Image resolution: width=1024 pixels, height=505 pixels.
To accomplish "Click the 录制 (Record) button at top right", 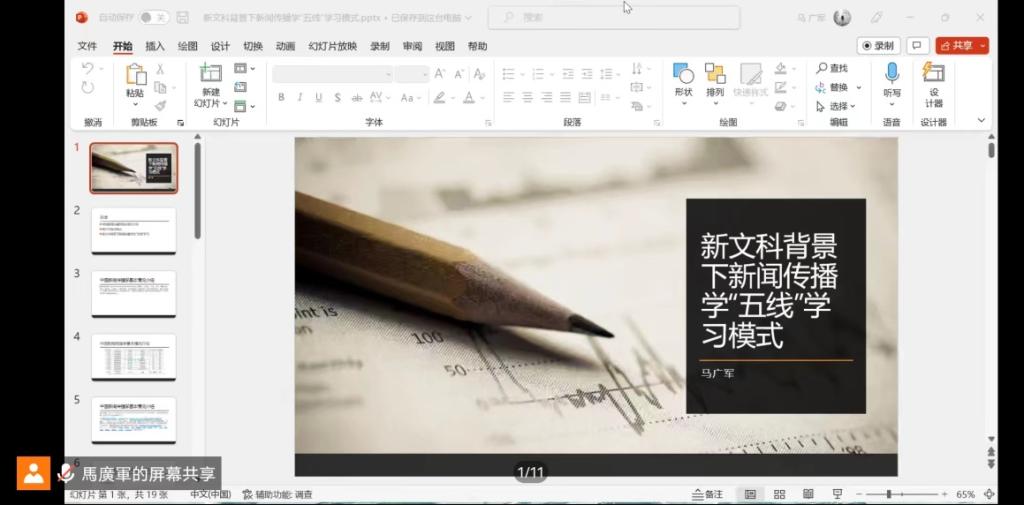I will [878, 46].
